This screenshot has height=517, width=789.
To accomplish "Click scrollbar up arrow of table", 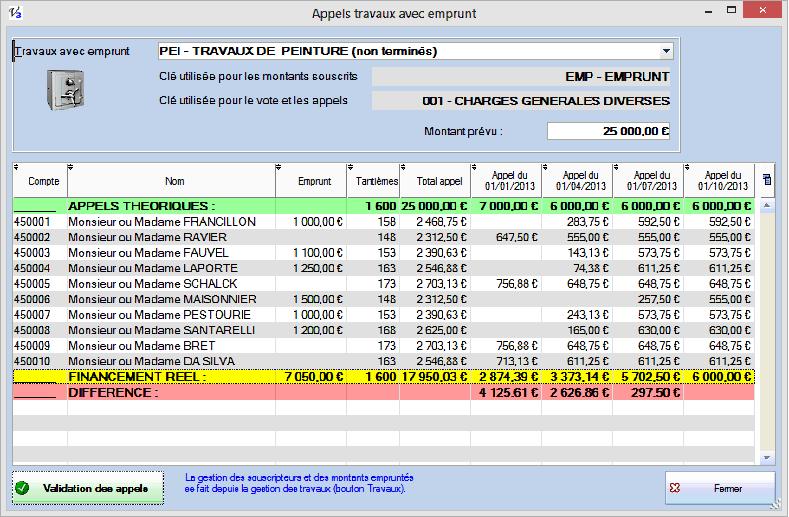I will coord(767,205).
